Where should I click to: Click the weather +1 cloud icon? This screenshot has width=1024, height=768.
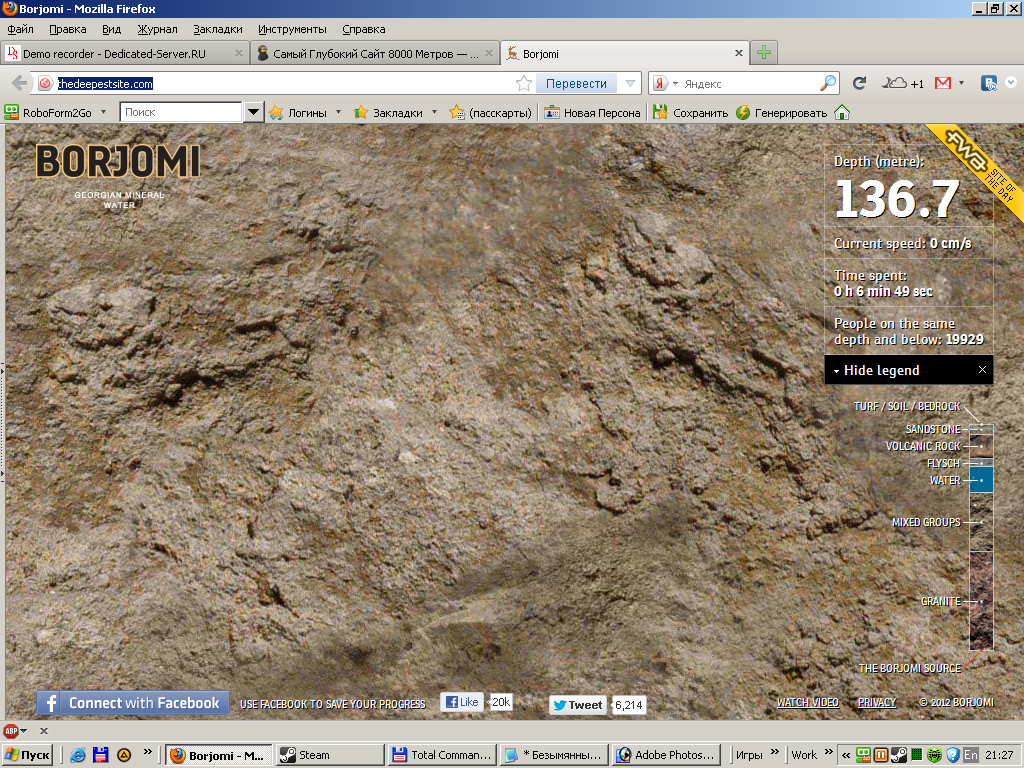pyautogui.click(x=903, y=83)
